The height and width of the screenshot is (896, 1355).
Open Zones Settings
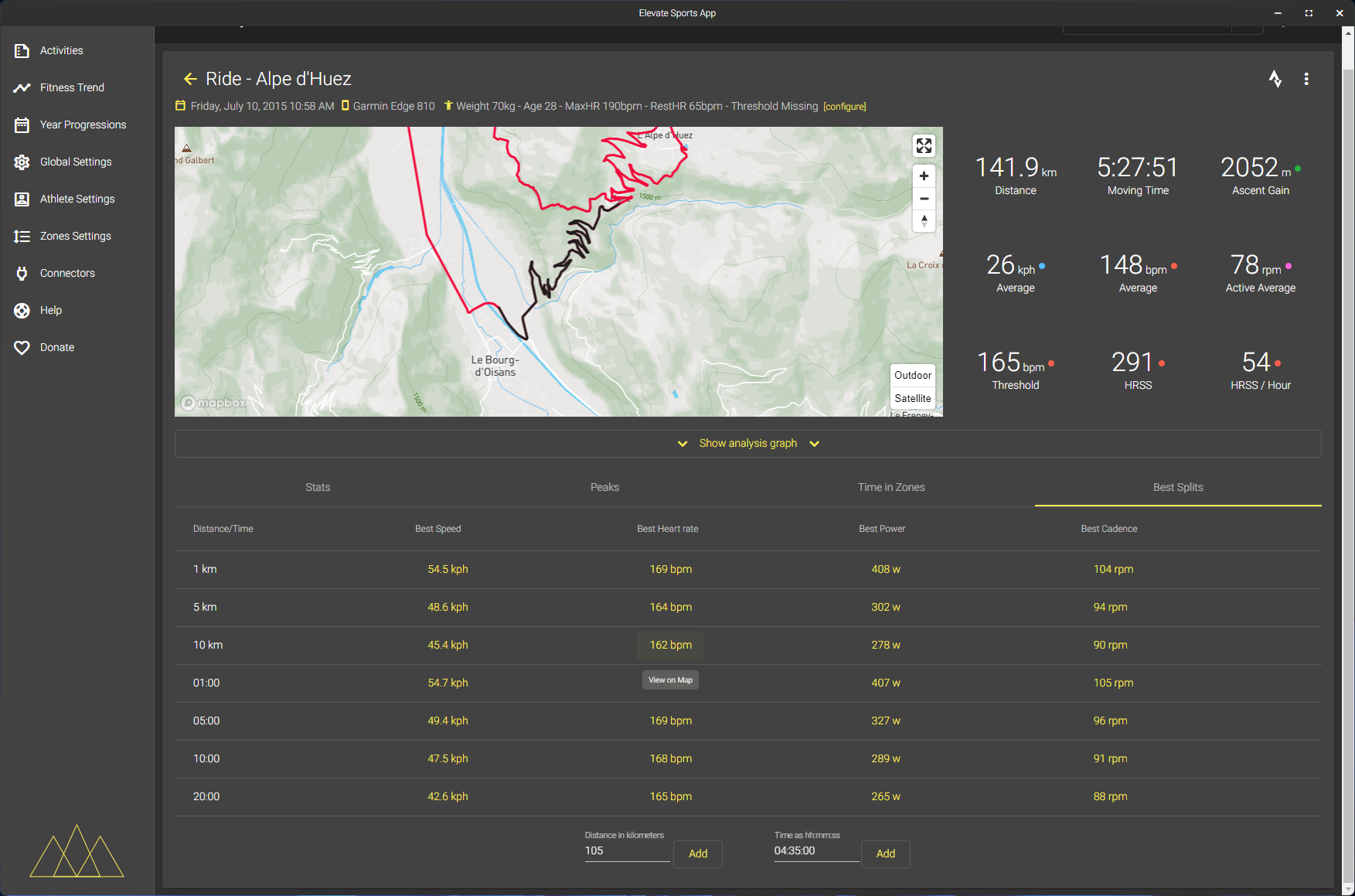pyautogui.click(x=75, y=236)
